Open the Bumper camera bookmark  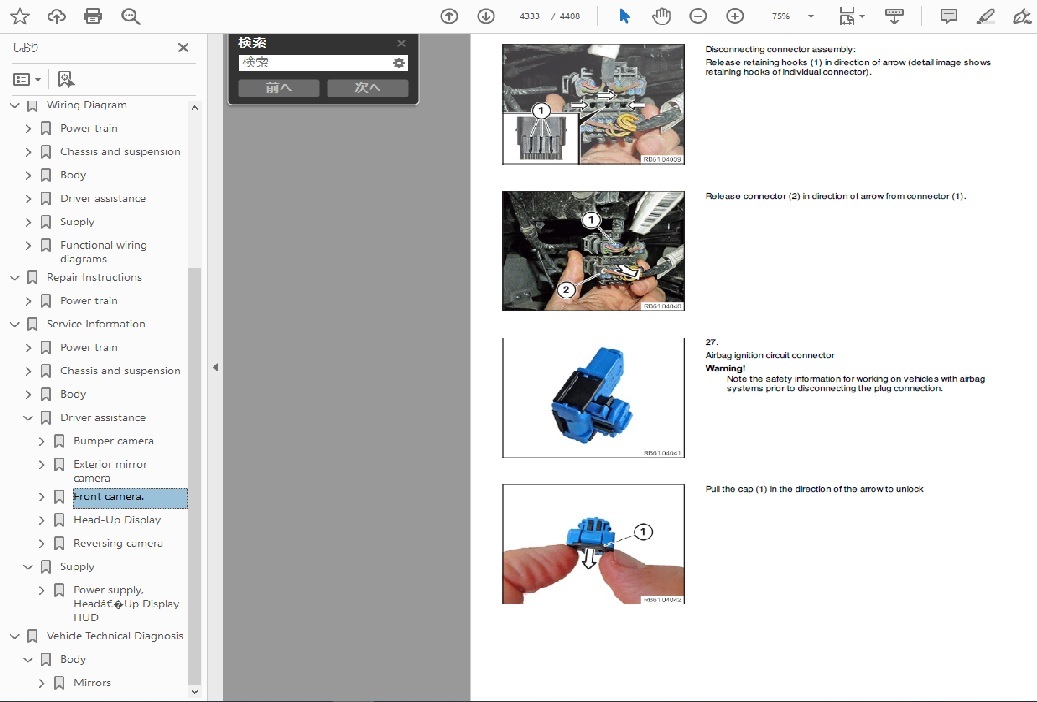tap(113, 441)
